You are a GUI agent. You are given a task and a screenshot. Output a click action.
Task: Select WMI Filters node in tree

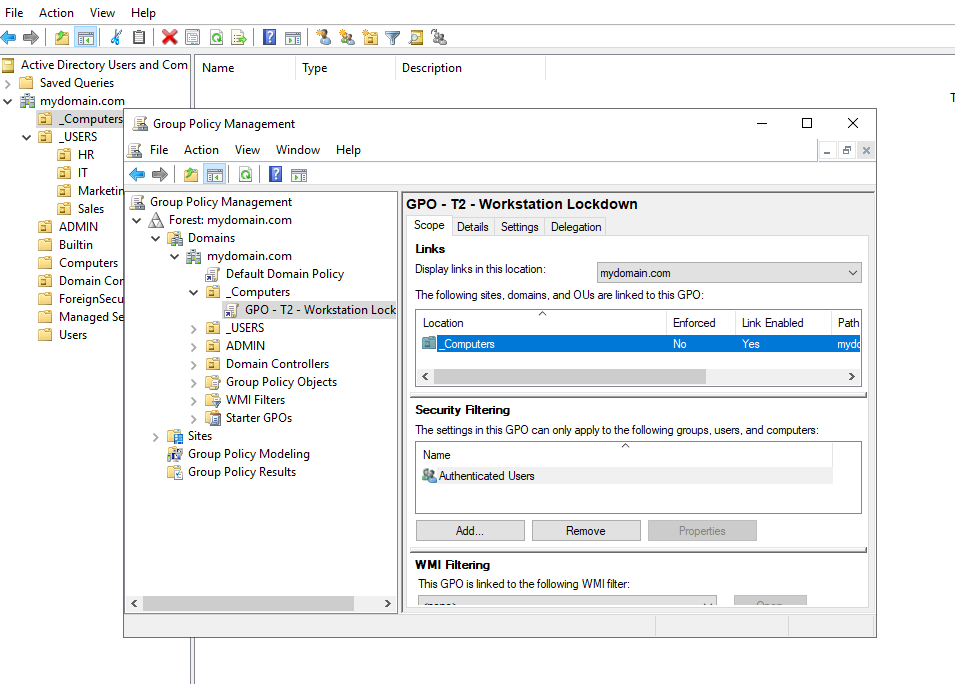click(255, 400)
